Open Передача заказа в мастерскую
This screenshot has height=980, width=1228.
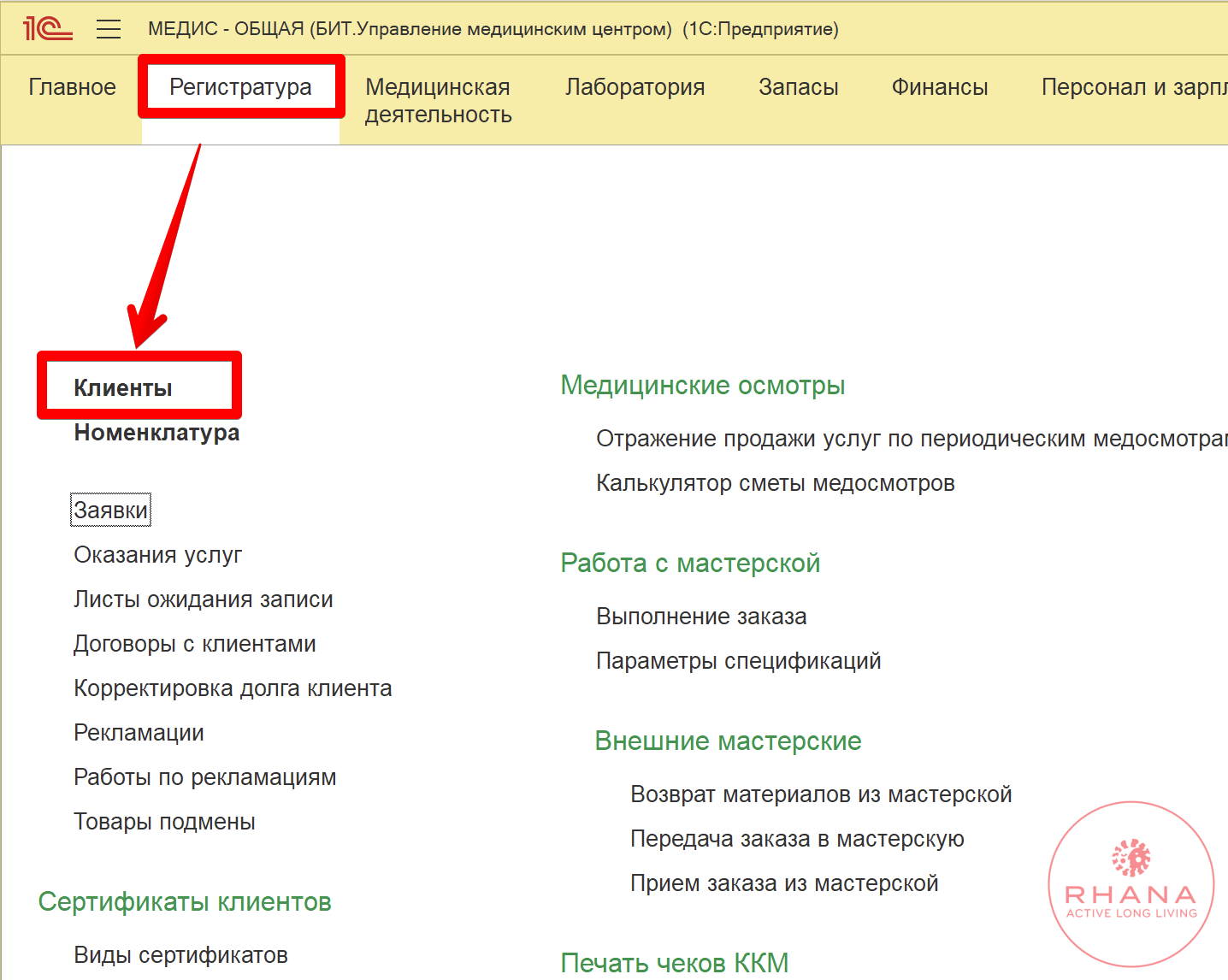[x=797, y=839]
